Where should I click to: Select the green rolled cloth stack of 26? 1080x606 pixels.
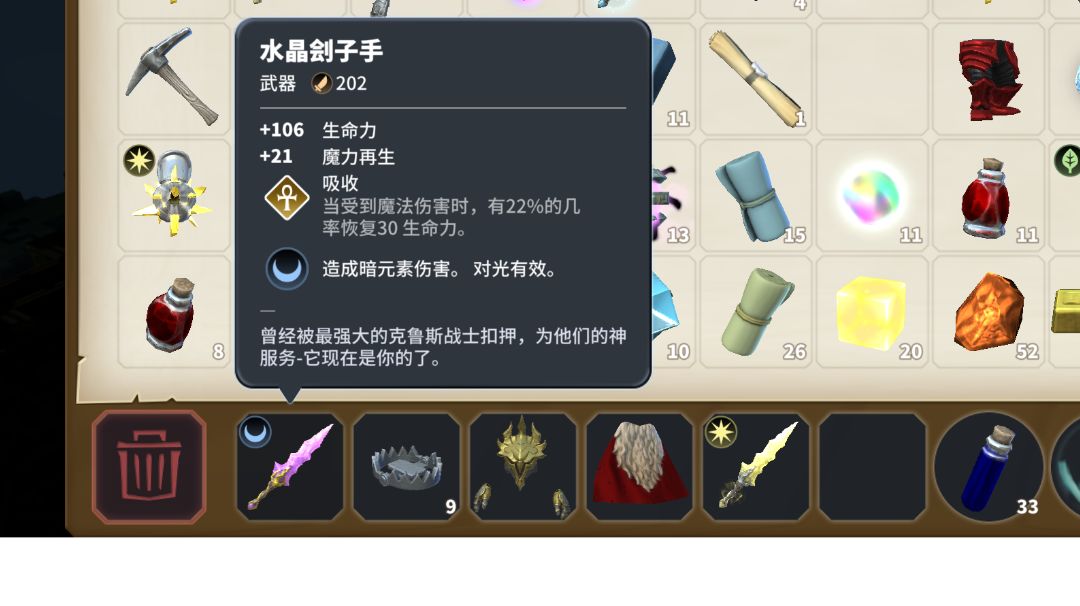coord(756,311)
